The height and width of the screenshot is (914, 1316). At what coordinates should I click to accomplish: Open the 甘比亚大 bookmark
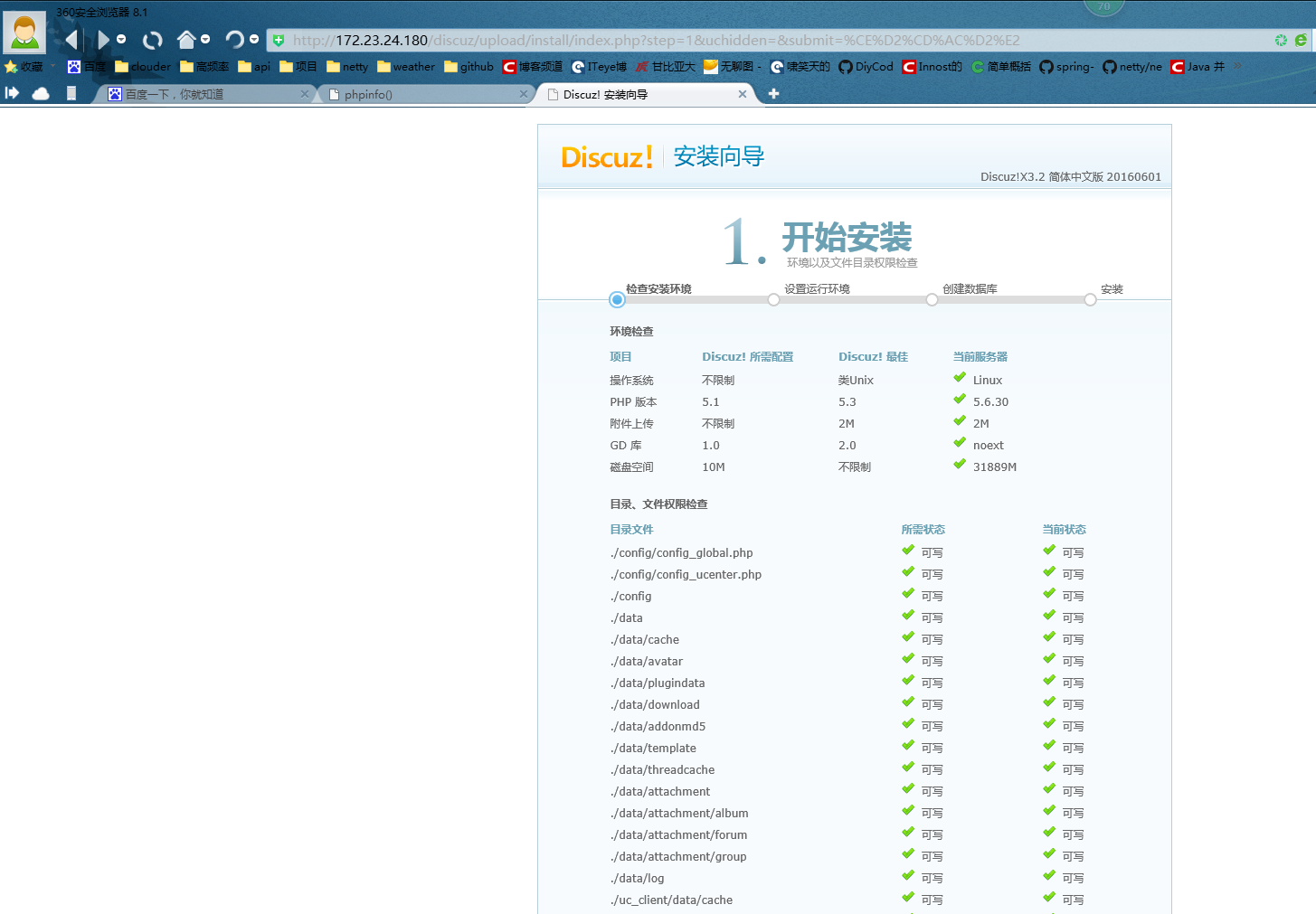(x=665, y=67)
